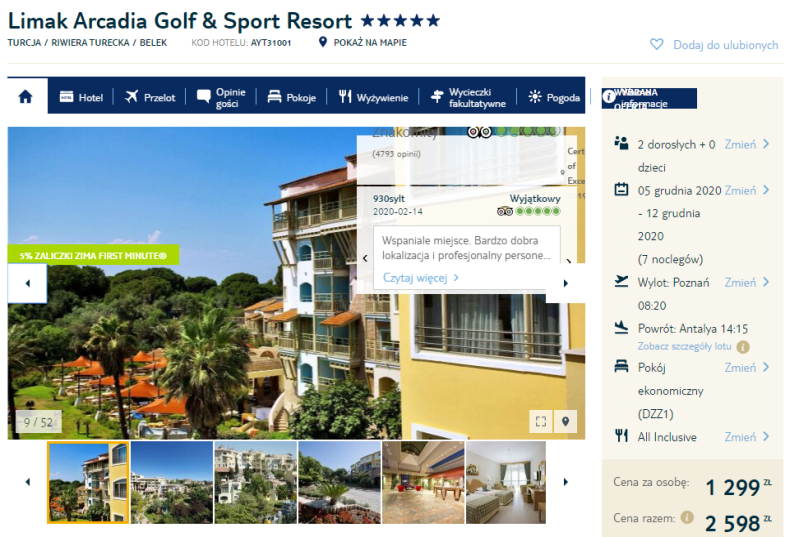Click info icon next to Cena razem
The width and height of the screenshot is (790, 537).
(x=687, y=517)
